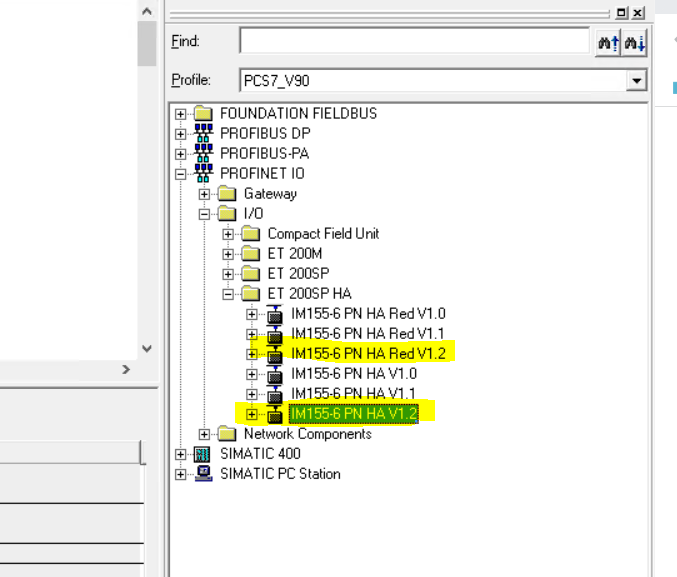The image size is (677, 577).
Task: Expand the Network Components folder
Action: pos(204,434)
